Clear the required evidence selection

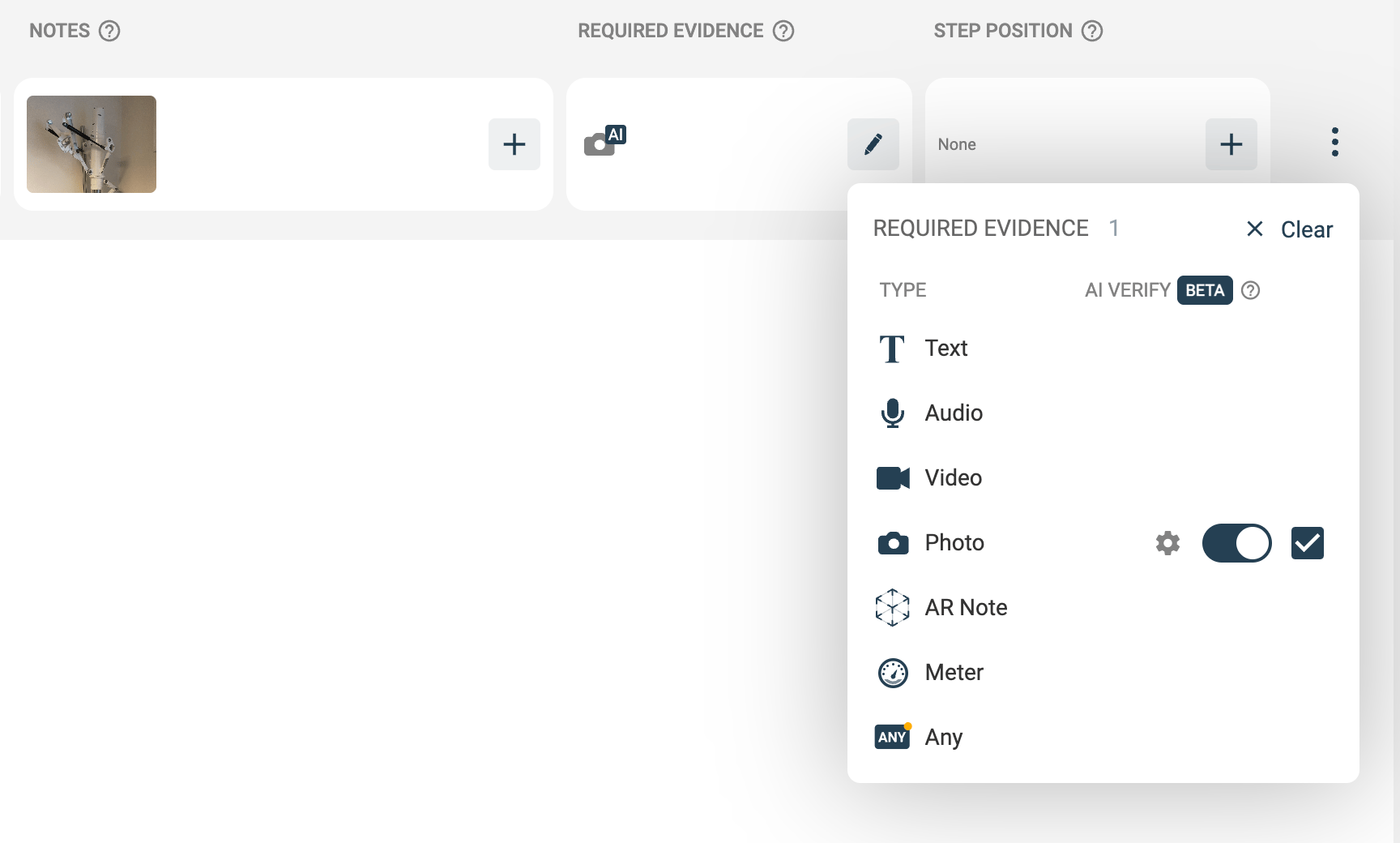(x=1307, y=229)
